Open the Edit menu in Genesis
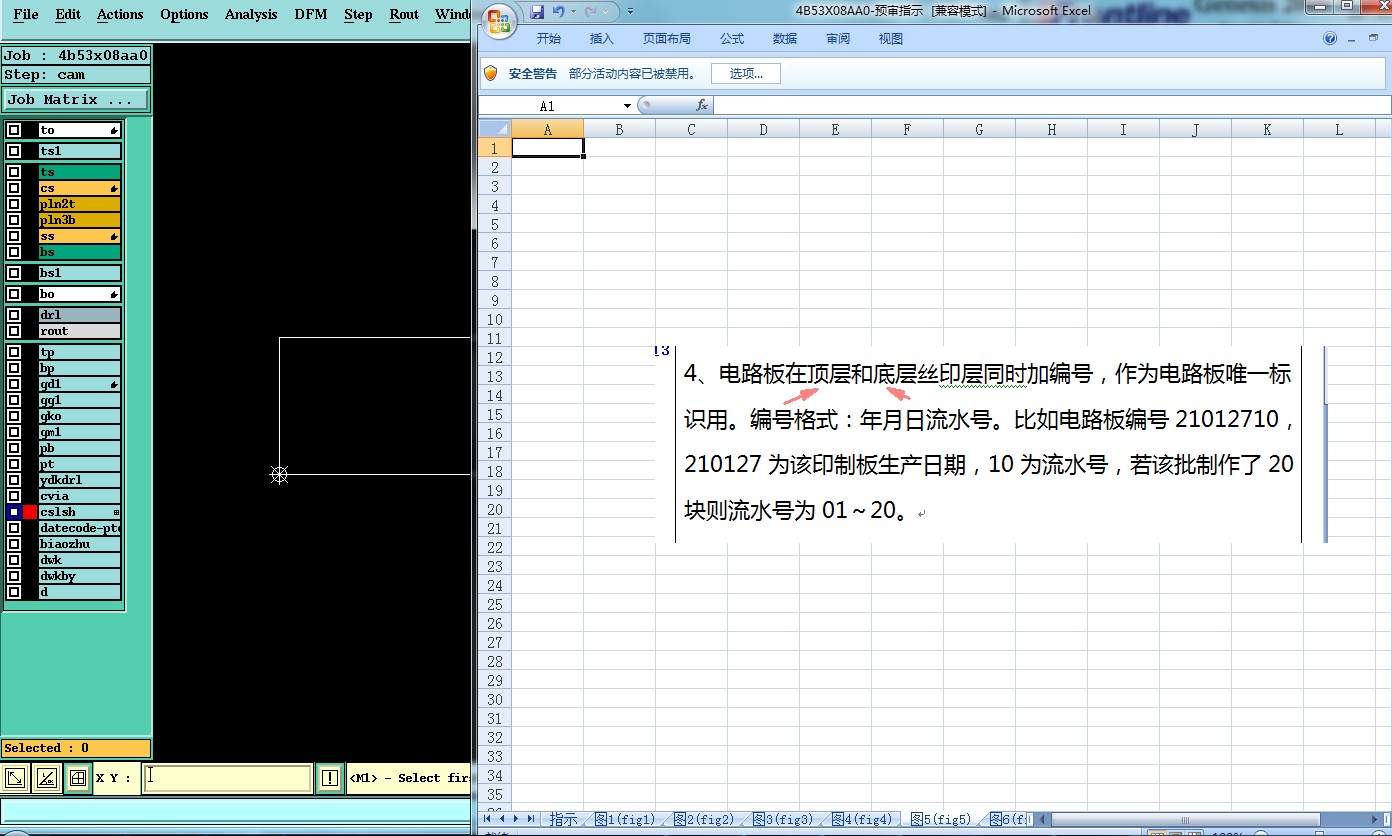Screen dimensions: 1392x836 (68, 14)
